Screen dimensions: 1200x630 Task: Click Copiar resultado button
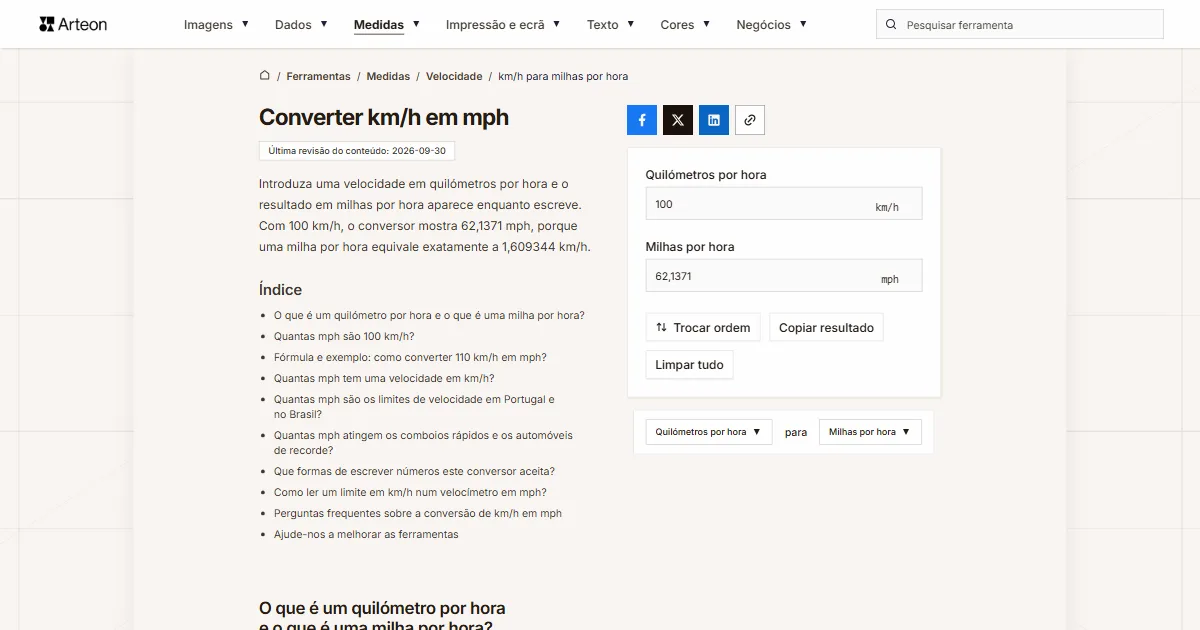826,328
